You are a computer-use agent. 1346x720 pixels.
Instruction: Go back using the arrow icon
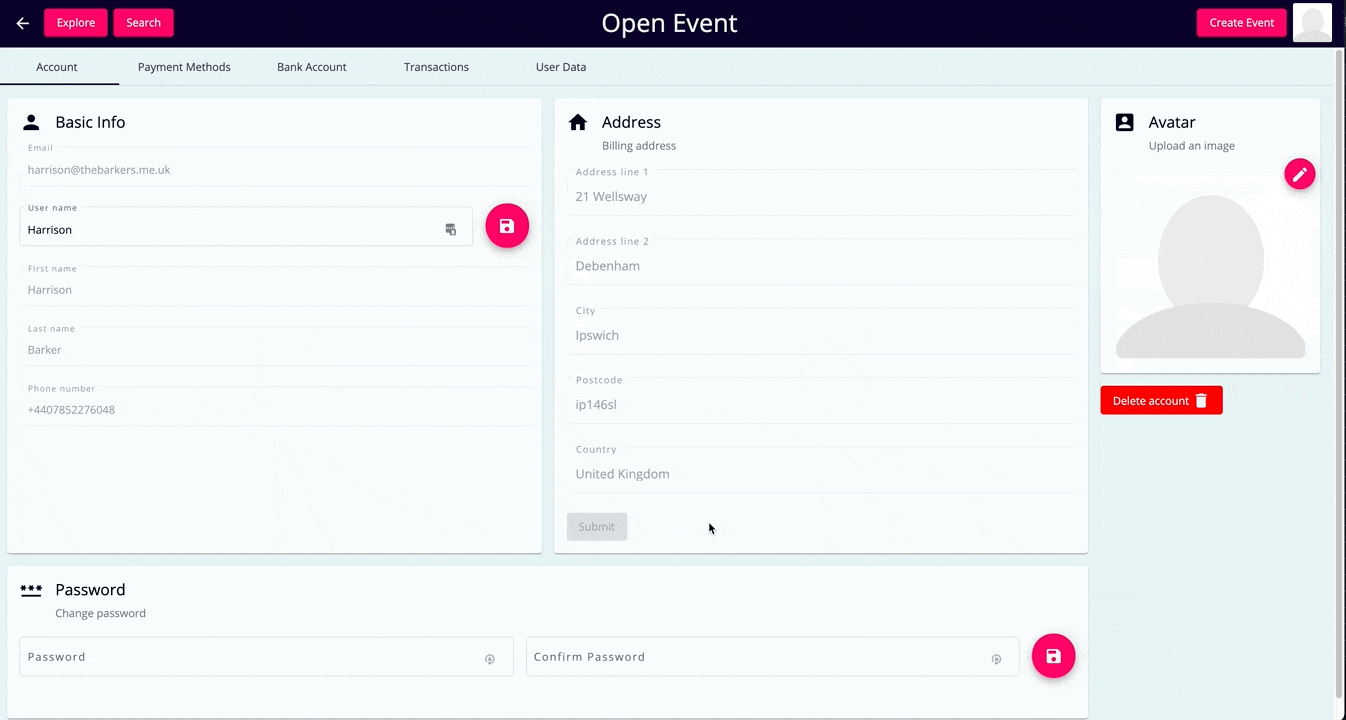point(23,23)
